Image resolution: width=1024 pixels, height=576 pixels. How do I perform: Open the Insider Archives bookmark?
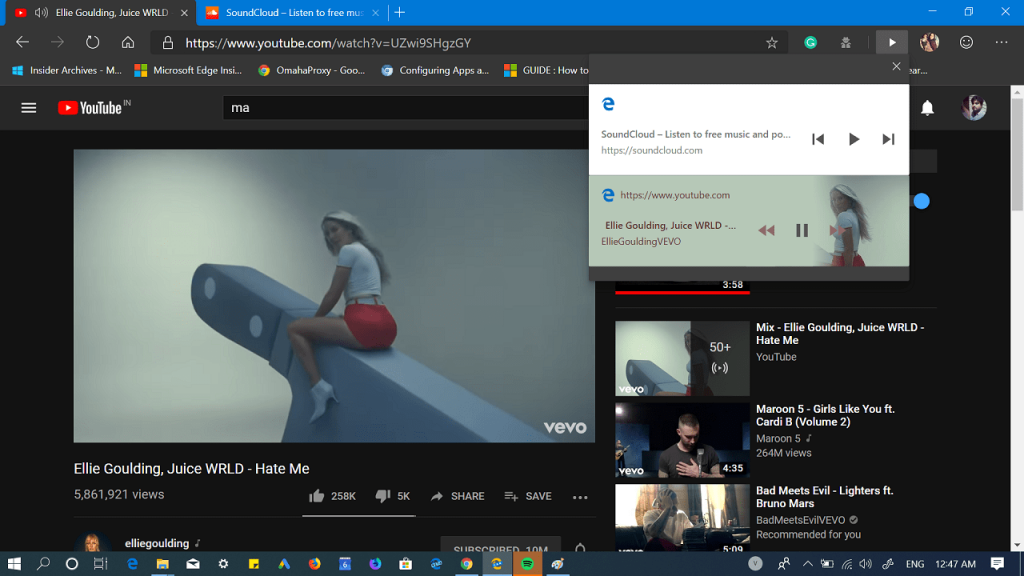[x=67, y=71]
